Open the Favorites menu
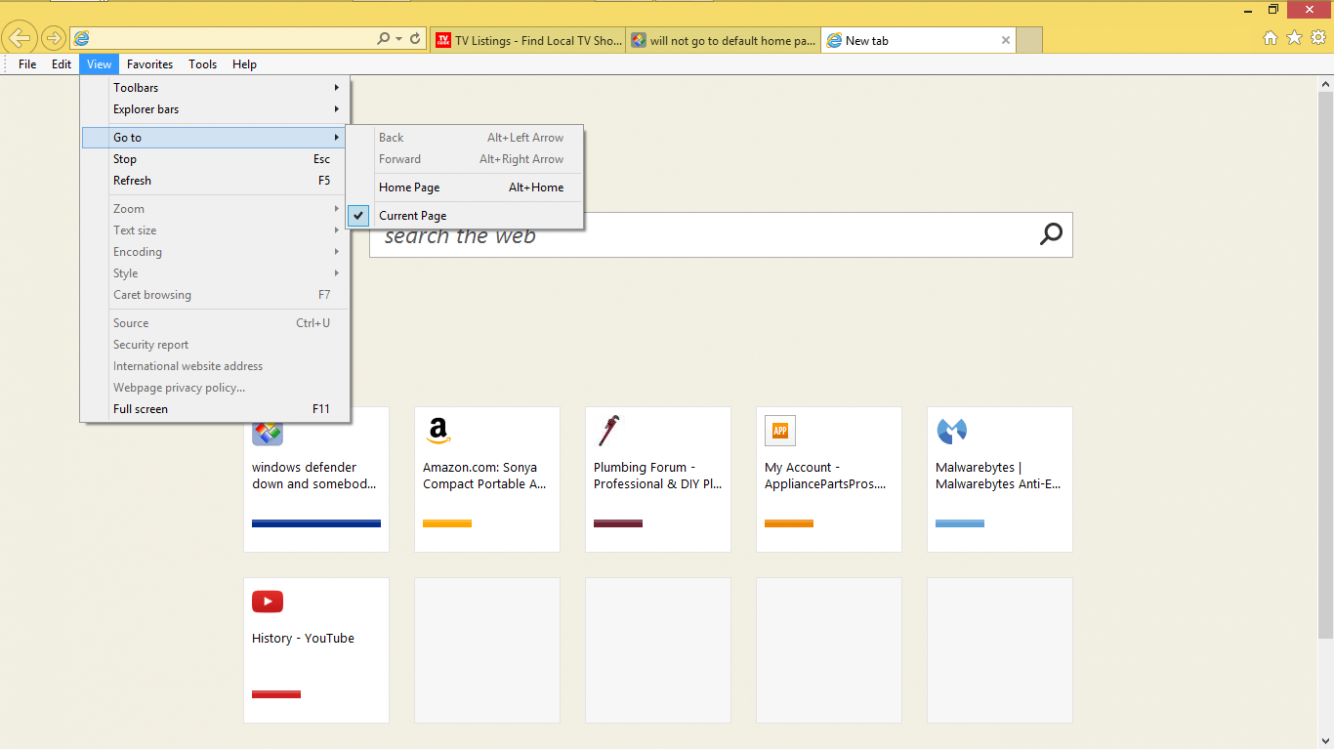The image size is (1334, 750). click(150, 64)
